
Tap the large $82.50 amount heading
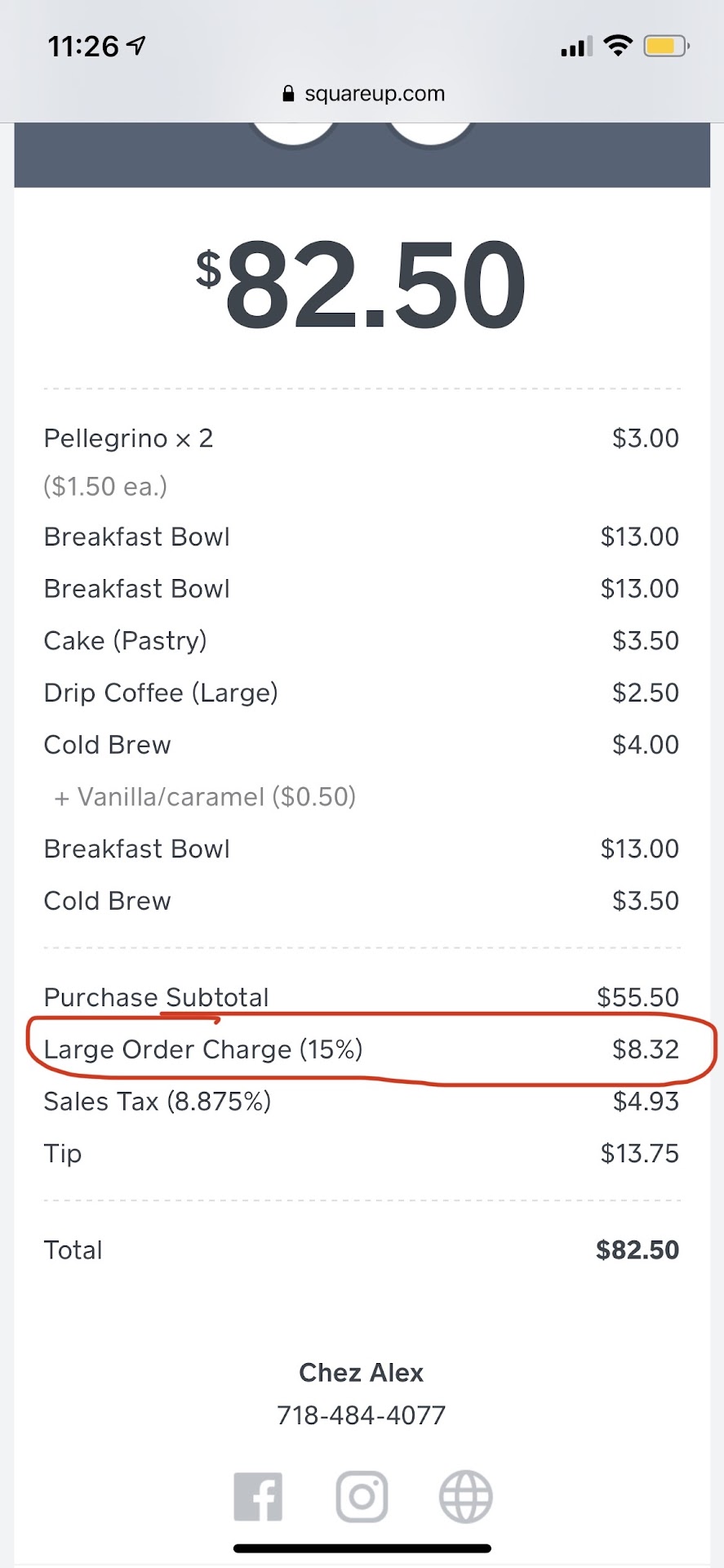point(362,283)
